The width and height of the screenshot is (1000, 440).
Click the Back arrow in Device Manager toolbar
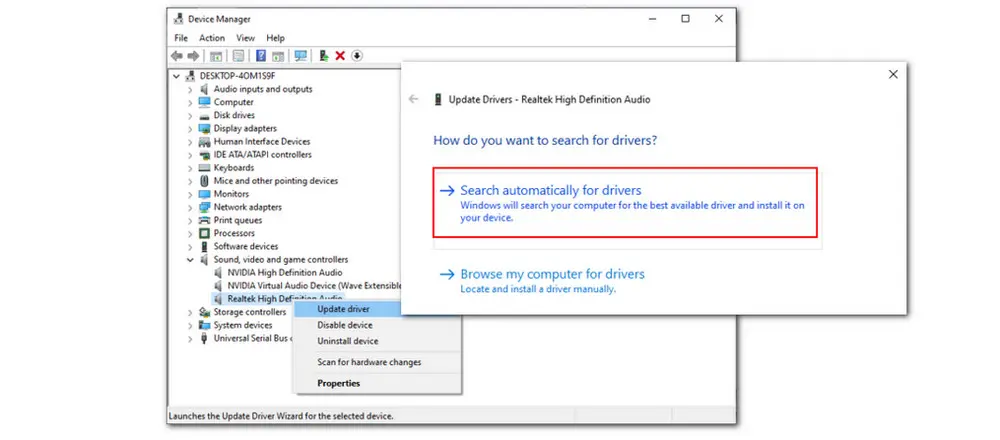pyautogui.click(x=177, y=56)
